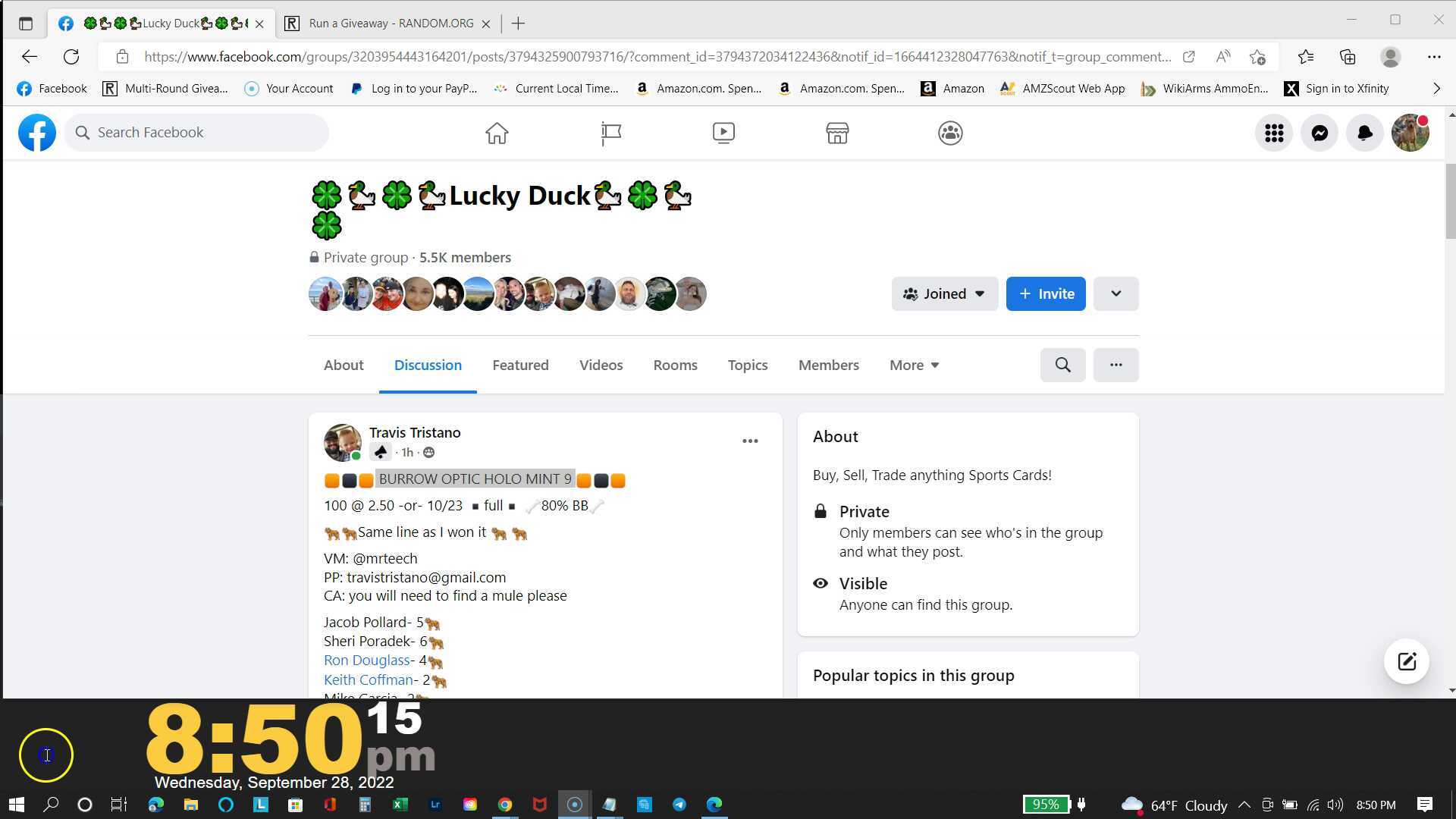Open post options three-dot menu
The width and height of the screenshot is (1456, 819).
click(x=749, y=441)
